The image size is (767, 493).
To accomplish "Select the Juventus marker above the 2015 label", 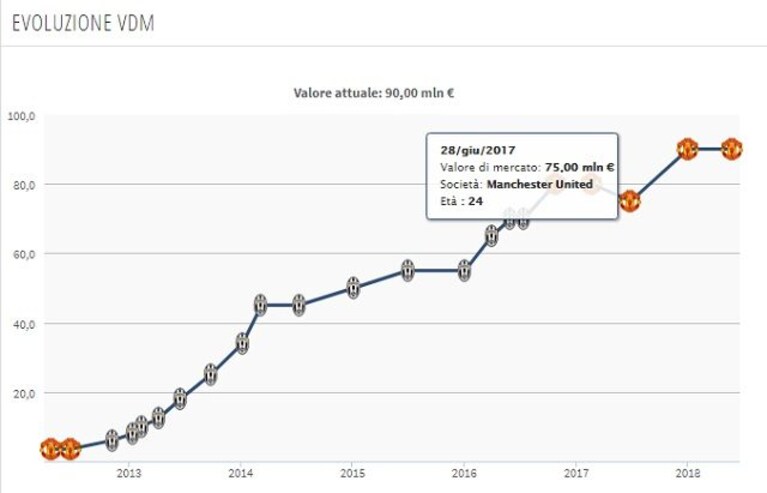I will tap(353, 288).
